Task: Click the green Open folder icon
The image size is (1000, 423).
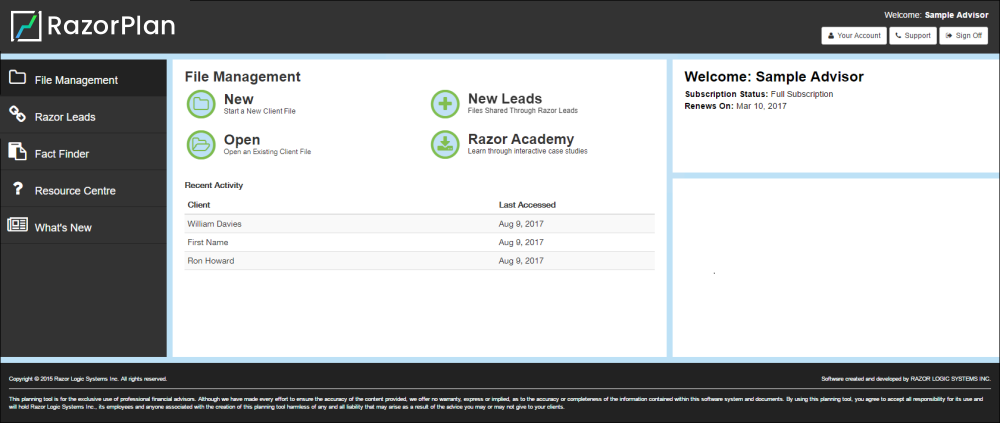Action: 201,145
